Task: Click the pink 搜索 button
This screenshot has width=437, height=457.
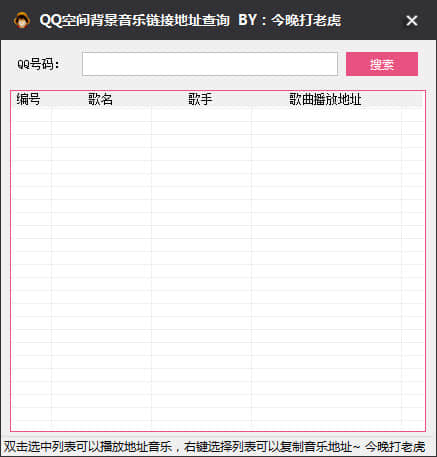Action: pos(382,64)
